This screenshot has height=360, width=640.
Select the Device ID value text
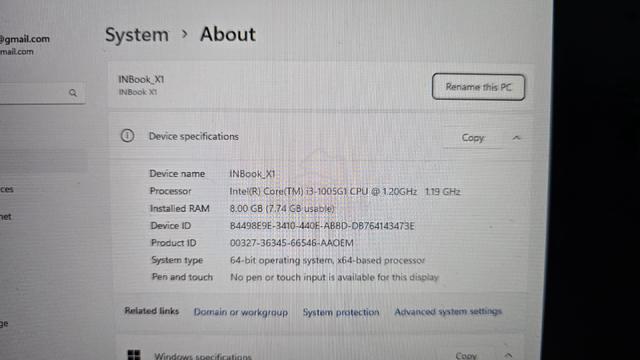point(322,226)
